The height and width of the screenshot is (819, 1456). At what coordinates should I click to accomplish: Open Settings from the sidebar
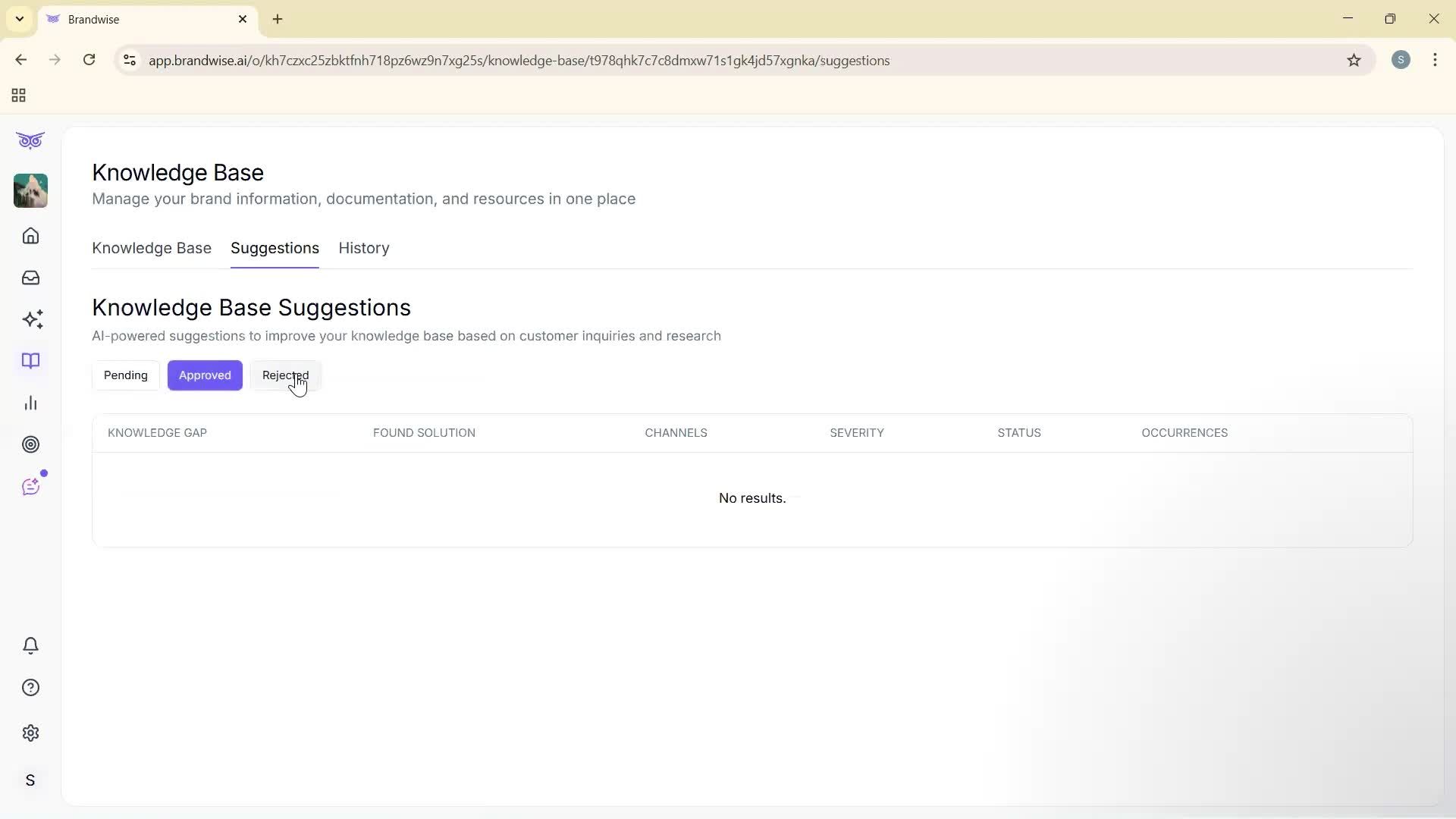click(30, 733)
